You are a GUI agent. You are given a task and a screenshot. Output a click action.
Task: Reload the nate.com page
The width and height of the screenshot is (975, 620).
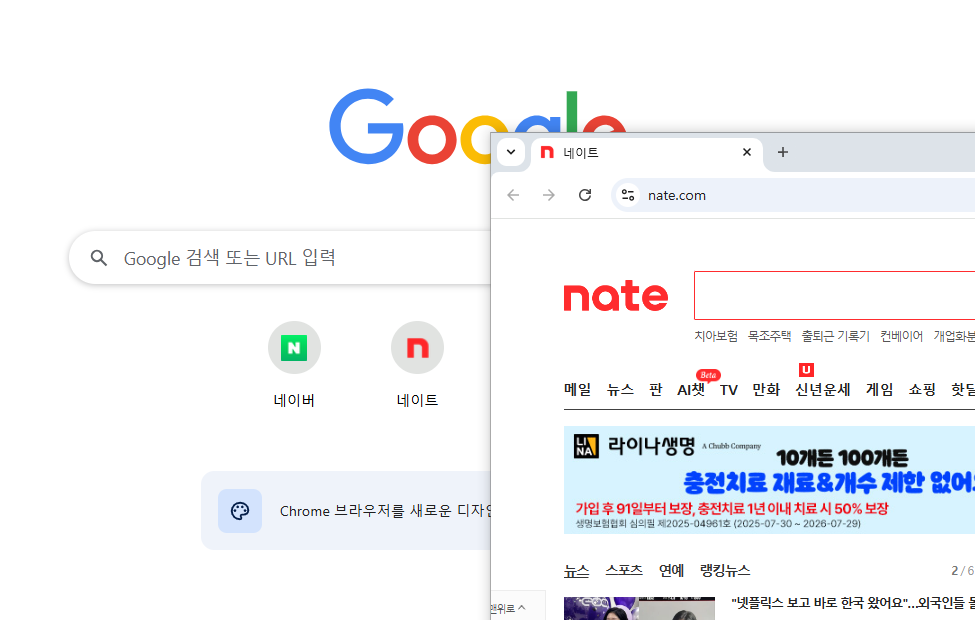pos(585,195)
